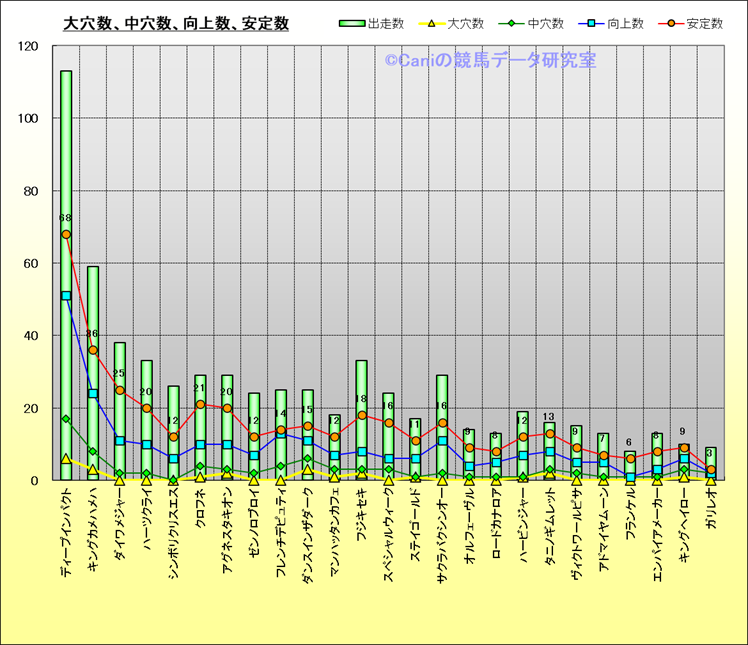The image size is (748, 645).
Task: Click the ©Caniの競馬データ研究室 watermark text
Action: [x=490, y=62]
